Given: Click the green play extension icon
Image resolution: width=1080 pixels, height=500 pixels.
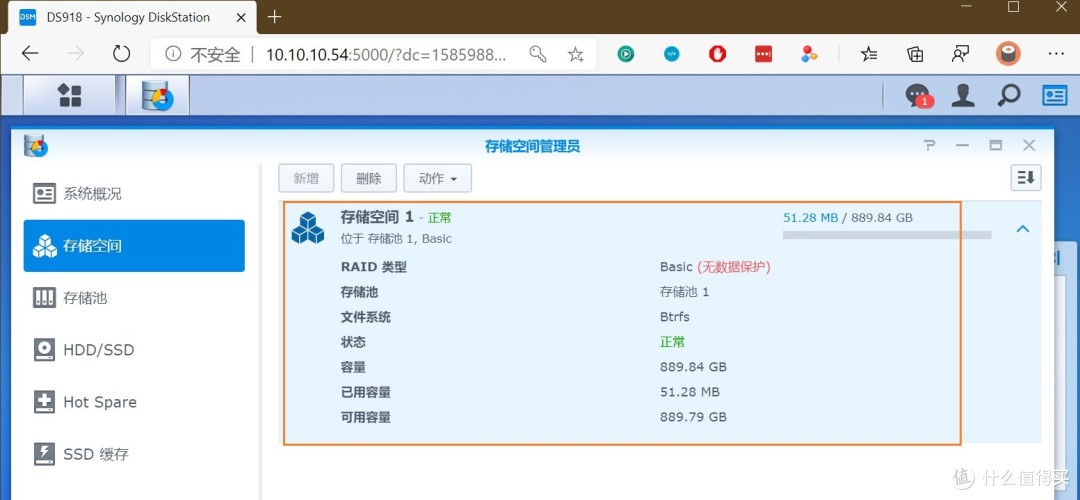Looking at the screenshot, I should [x=625, y=54].
